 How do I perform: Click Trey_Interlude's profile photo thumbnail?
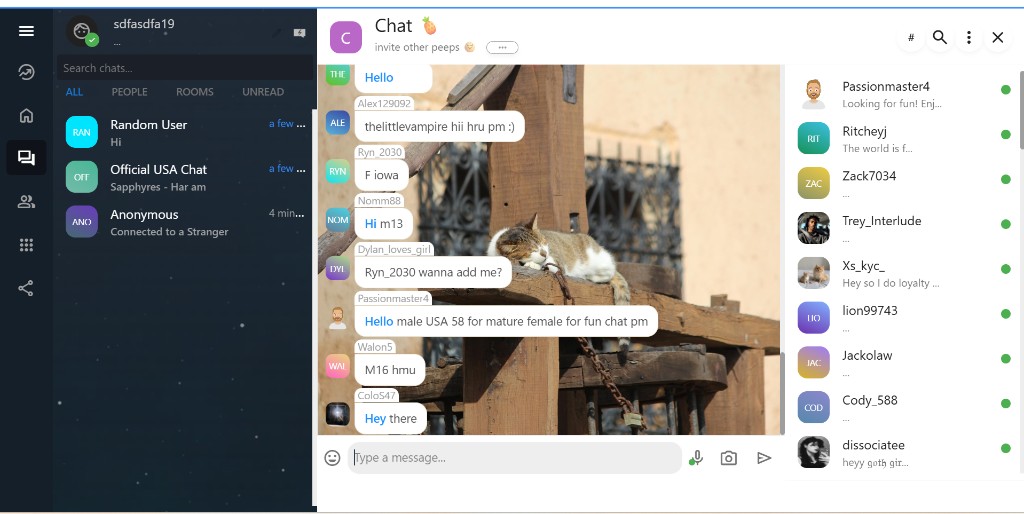pos(814,228)
